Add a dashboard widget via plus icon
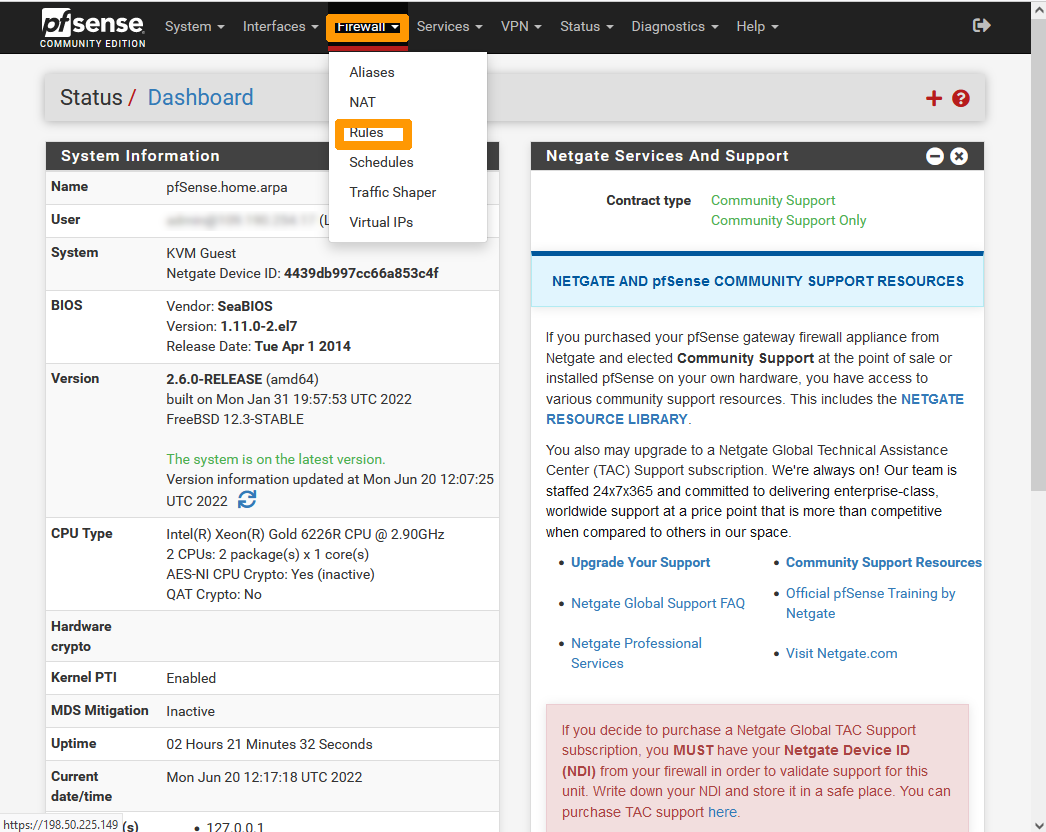1046x832 pixels. (933, 98)
